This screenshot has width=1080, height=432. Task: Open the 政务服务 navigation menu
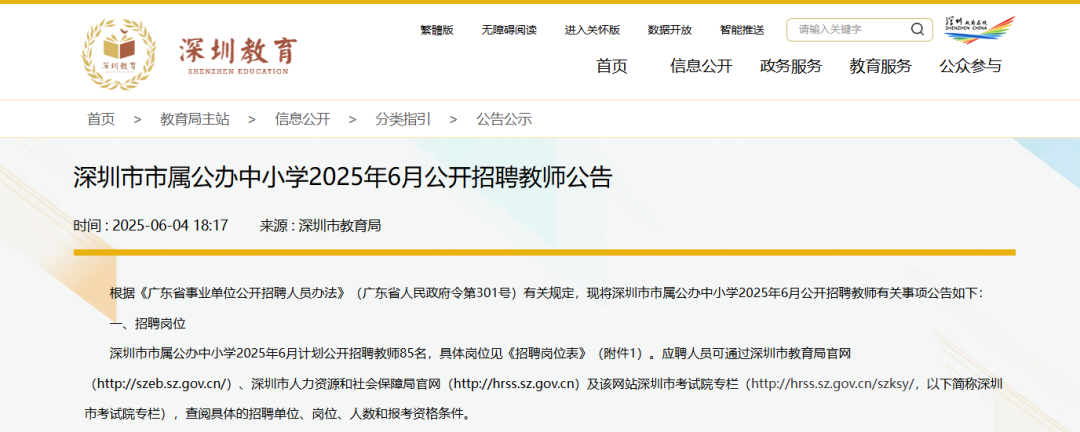coord(790,67)
